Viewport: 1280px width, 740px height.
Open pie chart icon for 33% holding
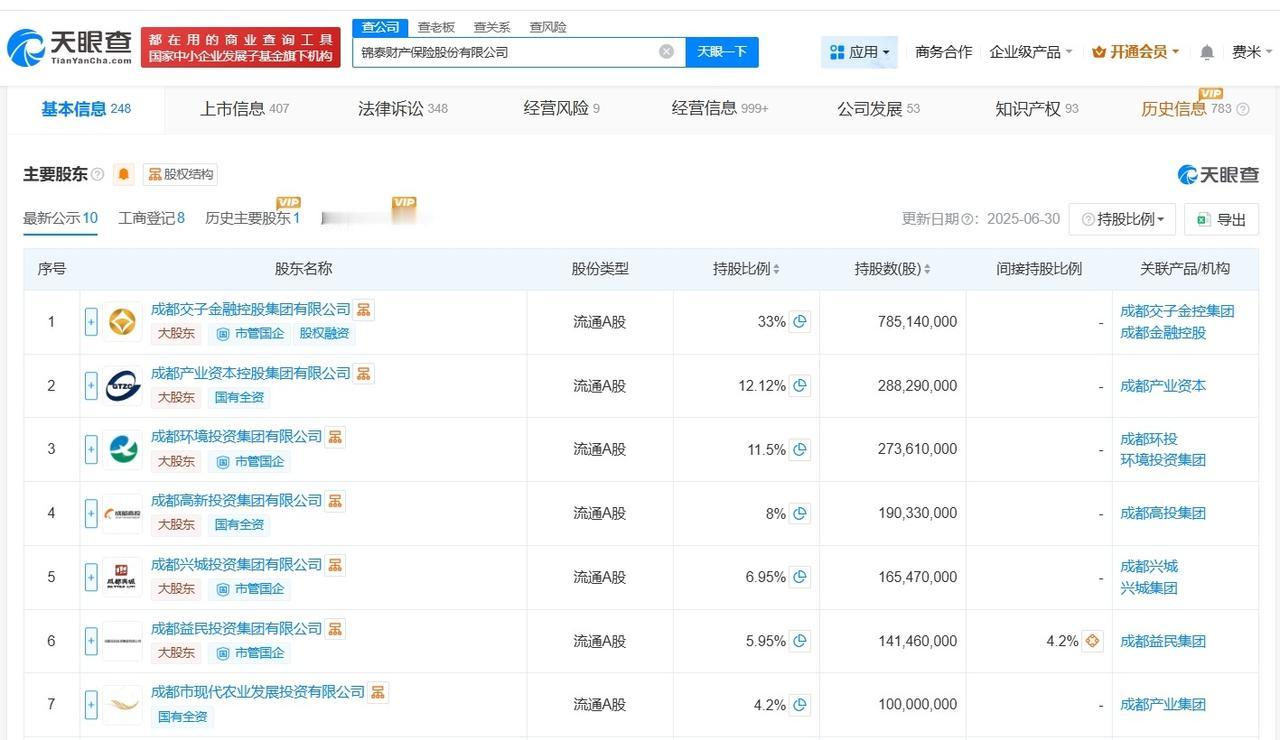click(800, 322)
